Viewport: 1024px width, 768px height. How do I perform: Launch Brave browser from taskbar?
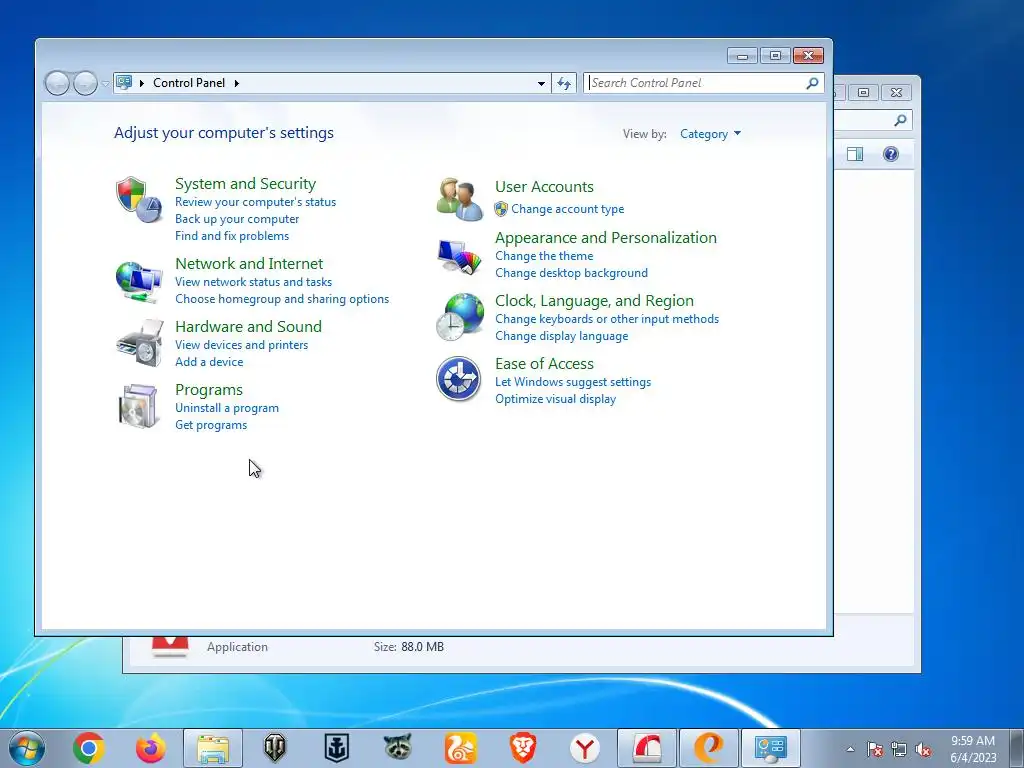point(522,748)
